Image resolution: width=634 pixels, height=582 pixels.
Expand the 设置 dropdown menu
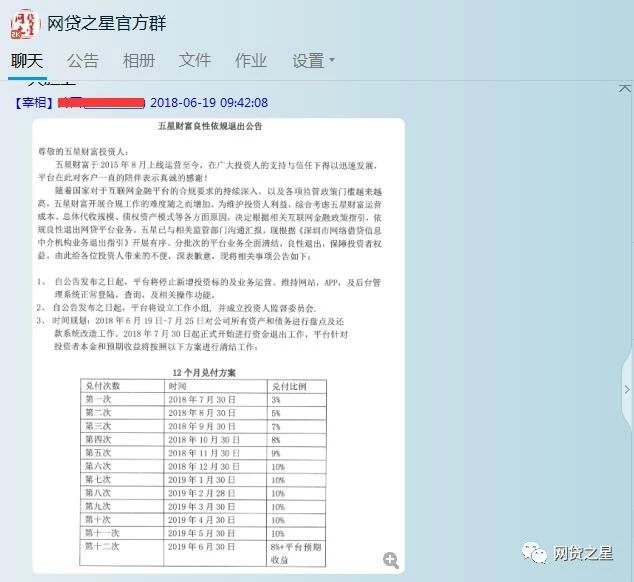[313, 61]
